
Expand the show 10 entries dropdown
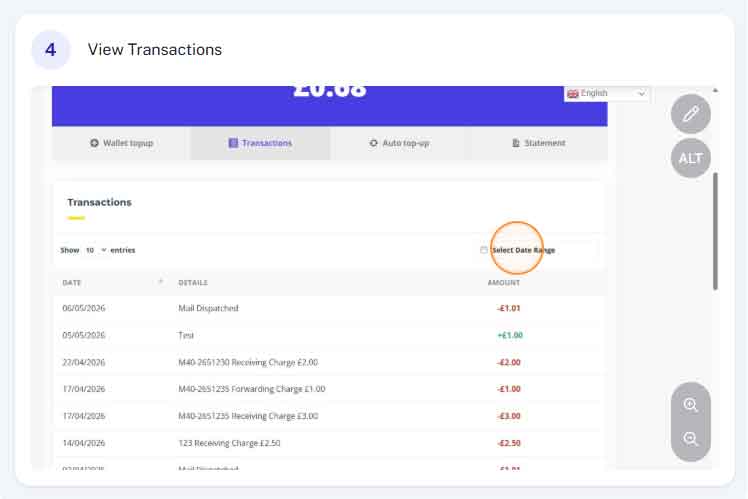(x=96, y=250)
